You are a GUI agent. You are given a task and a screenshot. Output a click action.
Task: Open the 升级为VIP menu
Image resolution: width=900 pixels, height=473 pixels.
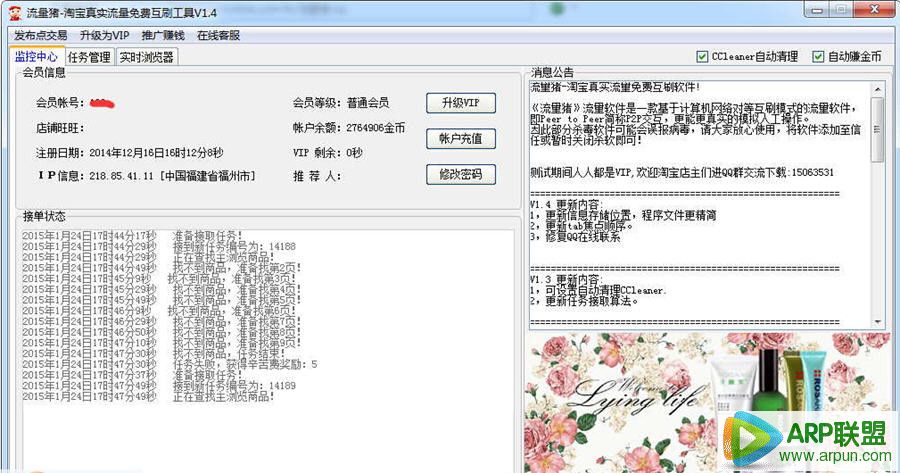[x=104, y=35]
